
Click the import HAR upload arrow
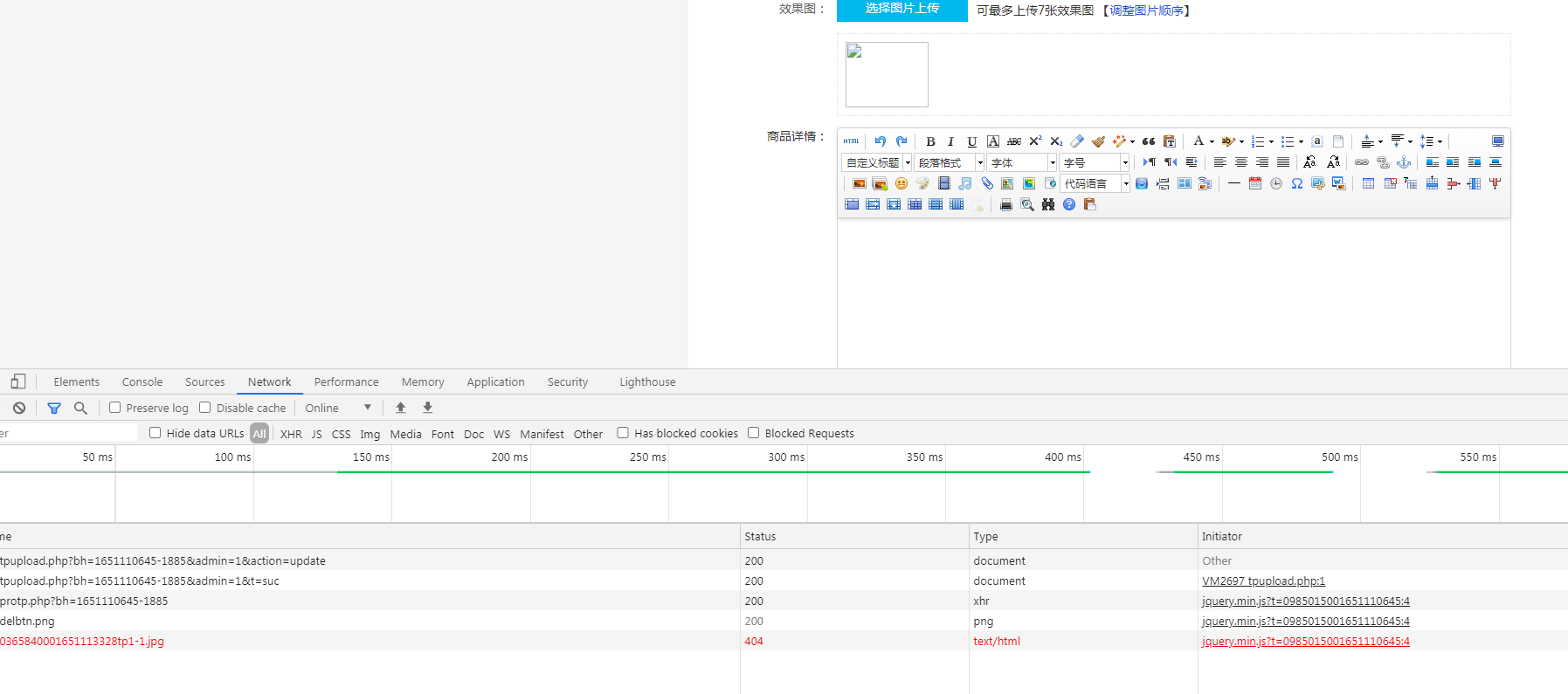click(x=401, y=408)
